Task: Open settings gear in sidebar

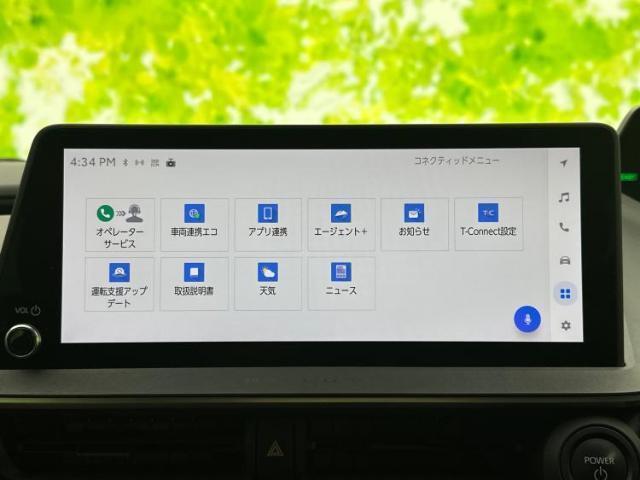Action: click(x=566, y=326)
